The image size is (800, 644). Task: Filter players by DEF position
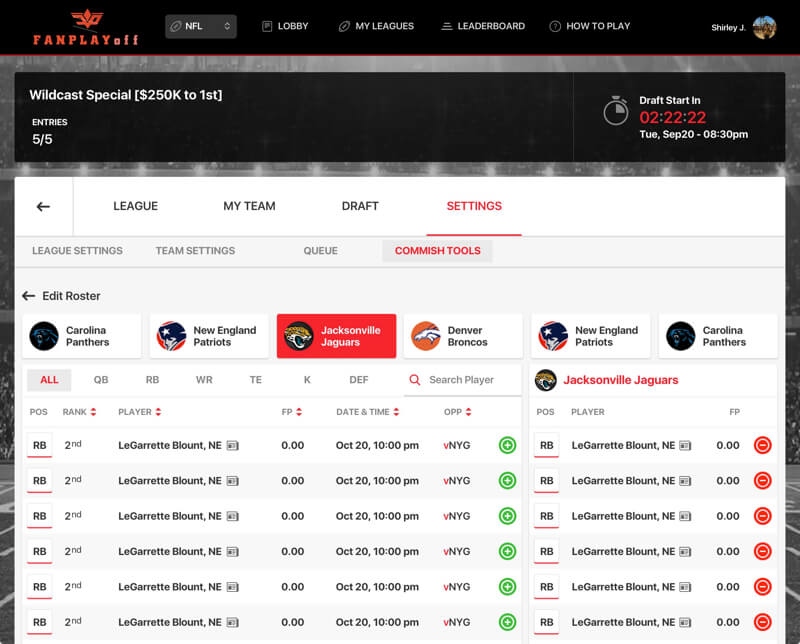coord(359,380)
